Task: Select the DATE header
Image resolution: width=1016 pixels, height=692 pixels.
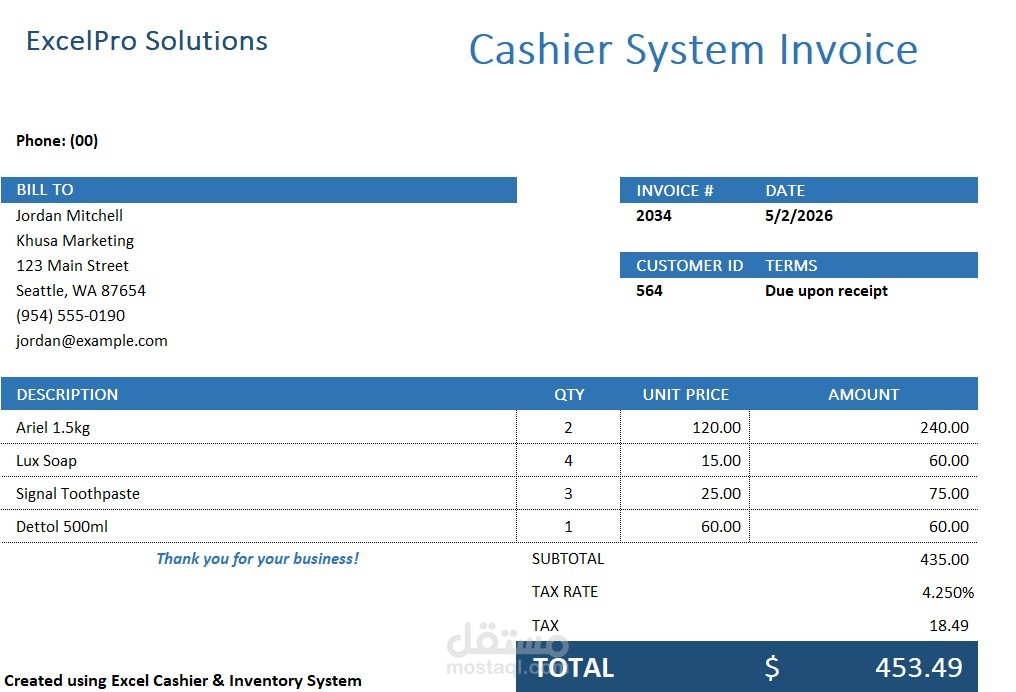Action: coord(785,190)
